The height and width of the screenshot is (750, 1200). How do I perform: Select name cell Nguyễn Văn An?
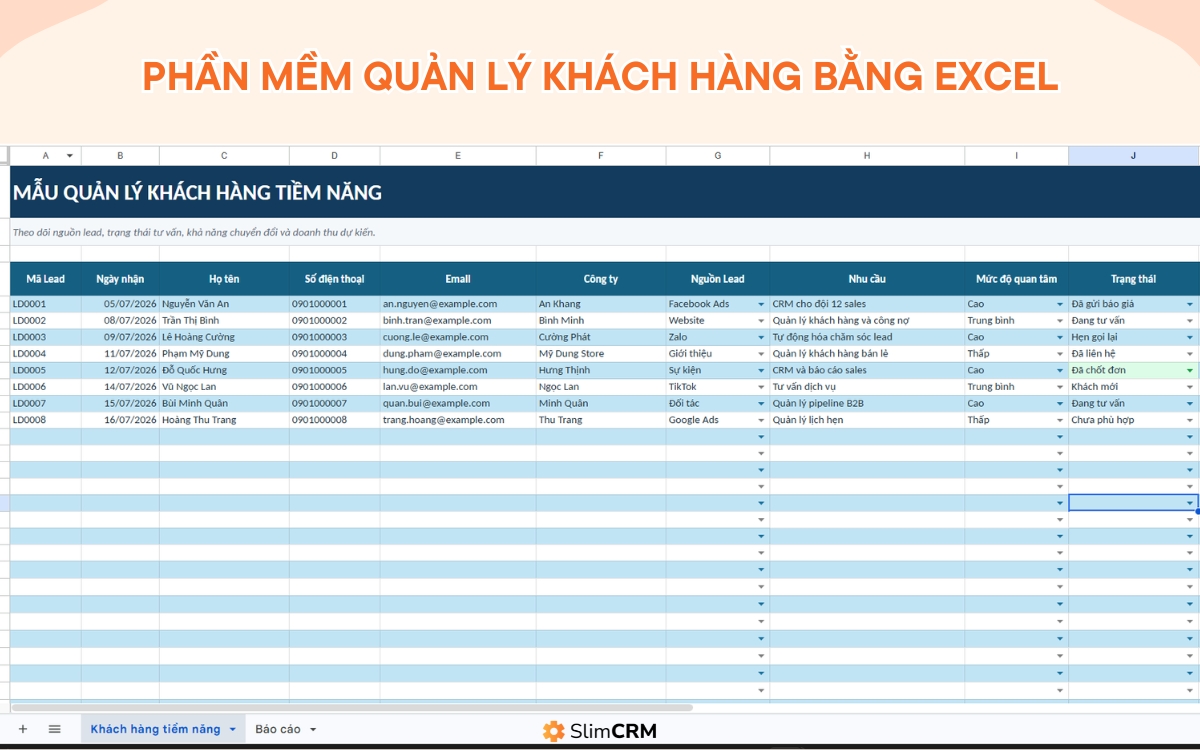coord(224,304)
